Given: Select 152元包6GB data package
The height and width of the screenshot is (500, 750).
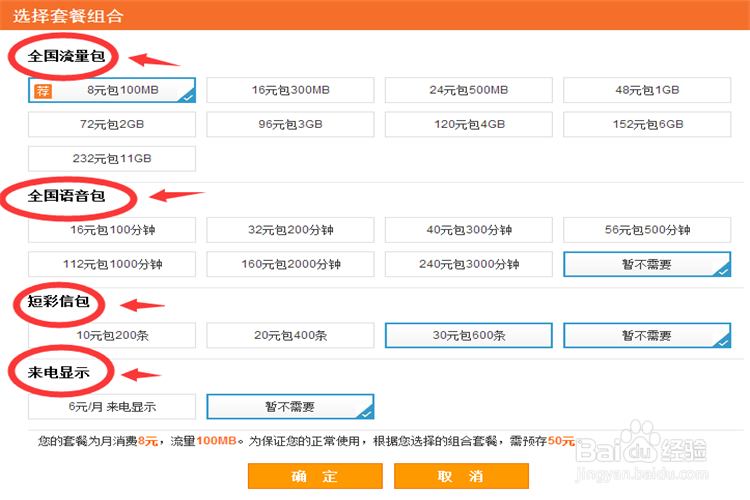Looking at the screenshot, I should tap(647, 124).
